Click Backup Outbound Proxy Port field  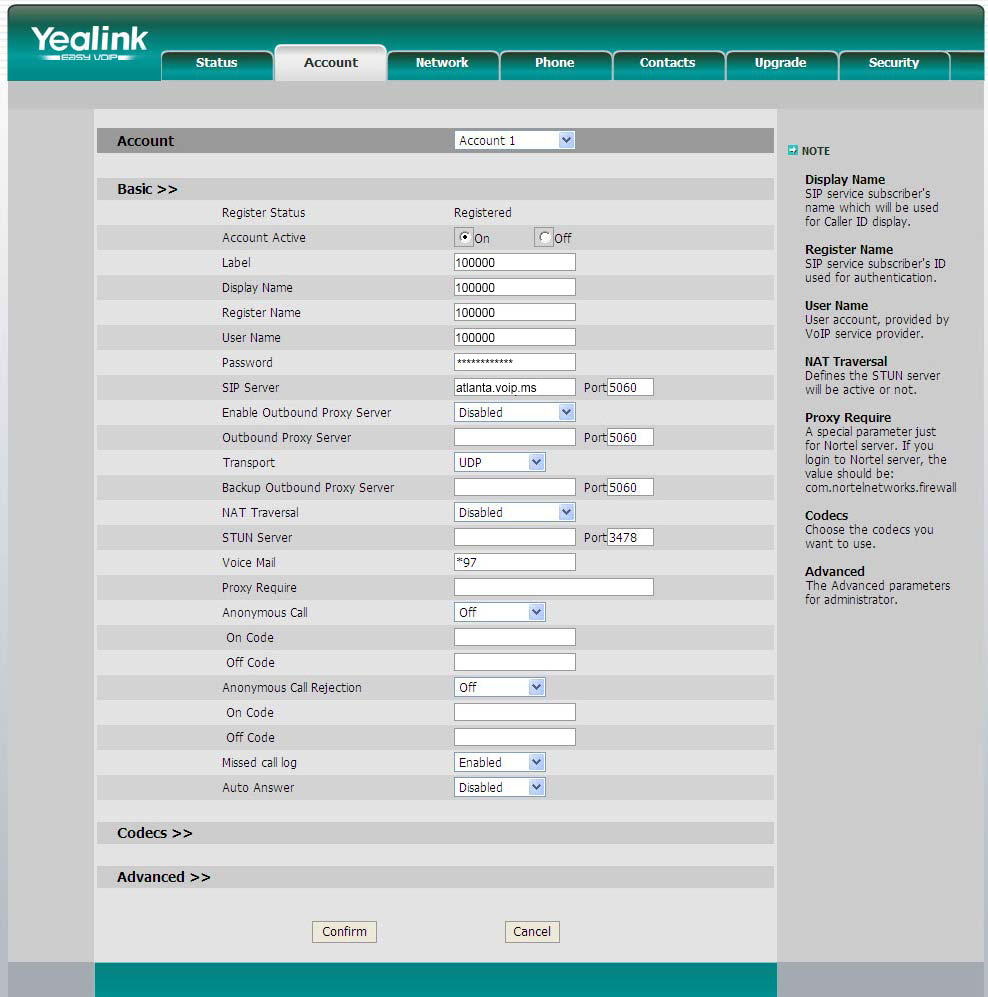click(x=630, y=487)
